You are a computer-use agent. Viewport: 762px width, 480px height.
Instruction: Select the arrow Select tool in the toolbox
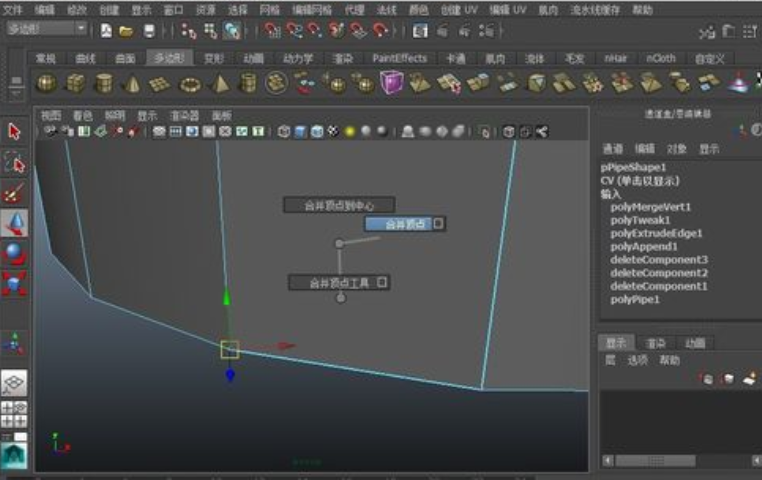point(14,131)
